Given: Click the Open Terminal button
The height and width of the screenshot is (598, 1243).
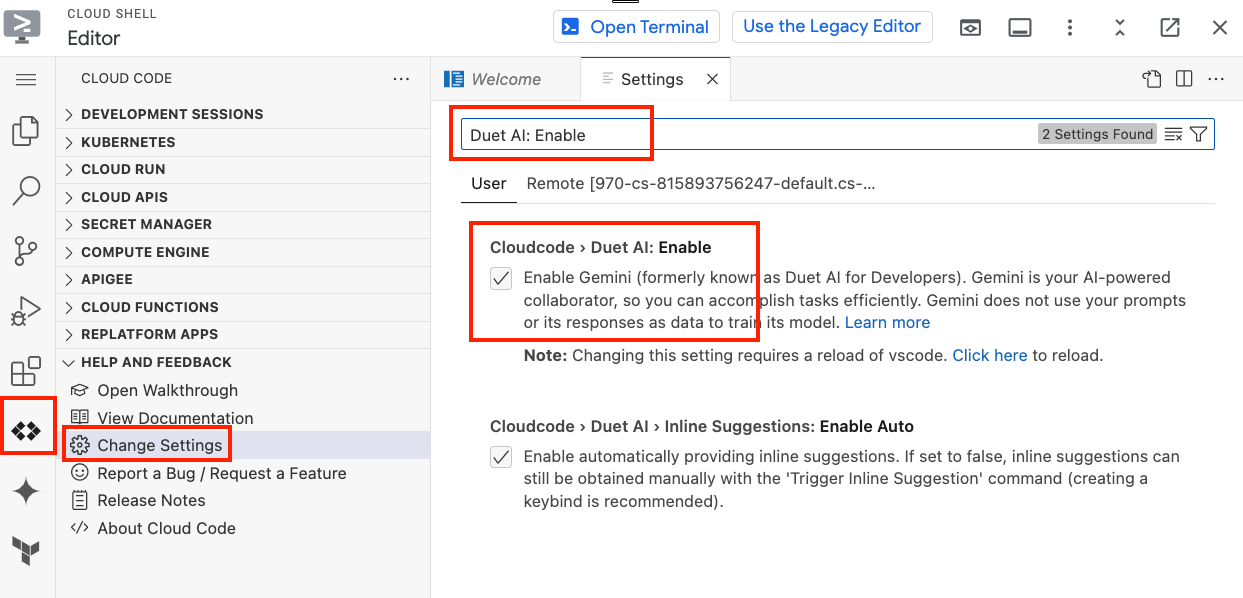Looking at the screenshot, I should (637, 27).
